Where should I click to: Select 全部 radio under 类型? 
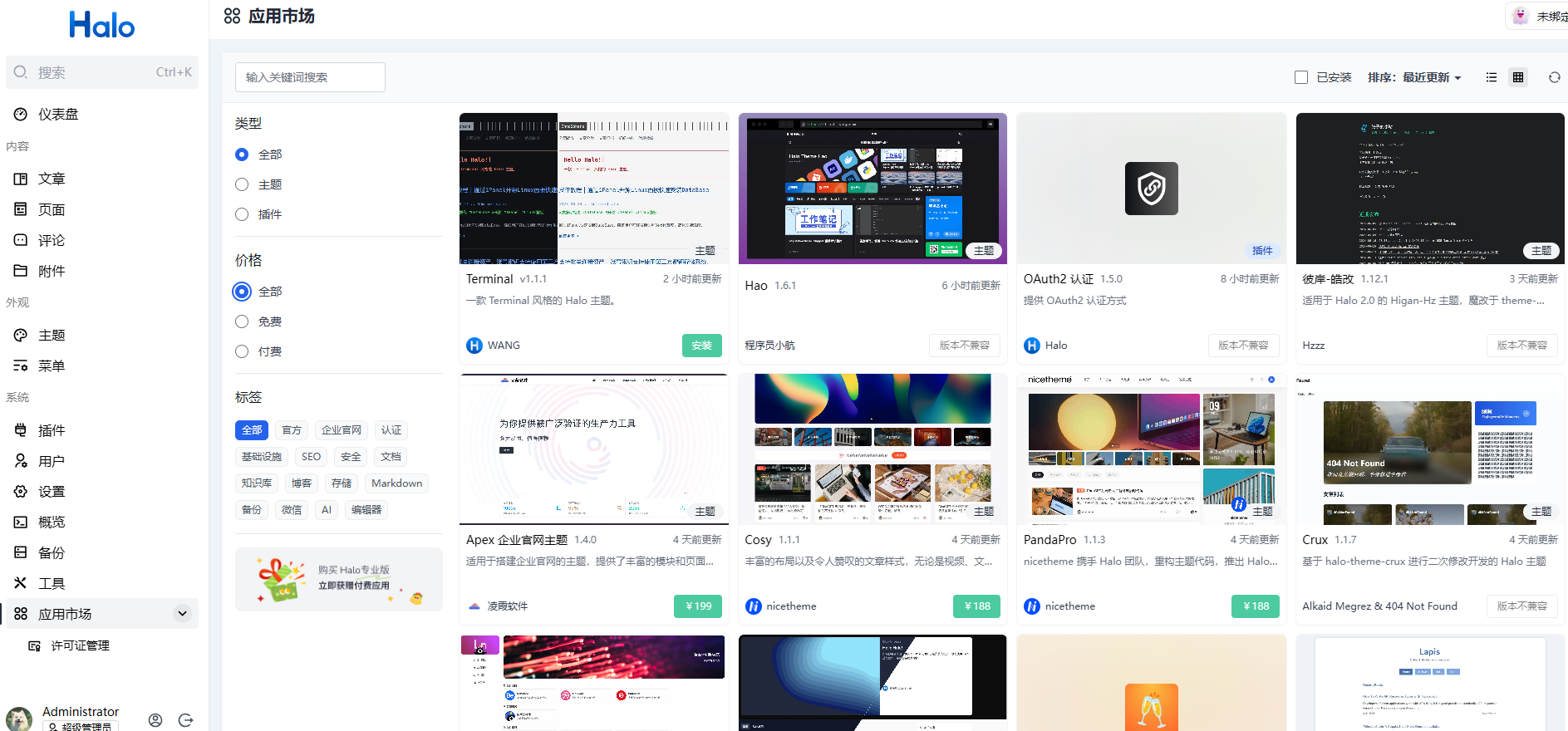[242, 155]
